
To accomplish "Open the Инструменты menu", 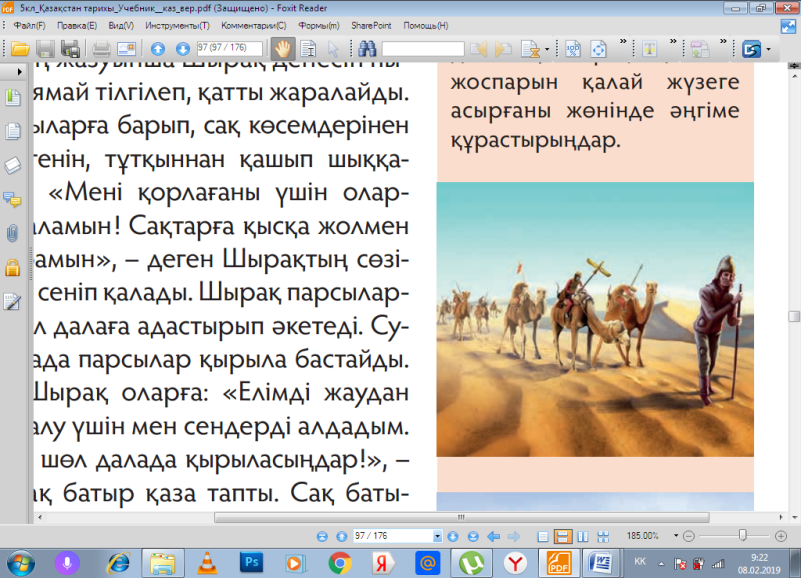I will tap(177, 26).
